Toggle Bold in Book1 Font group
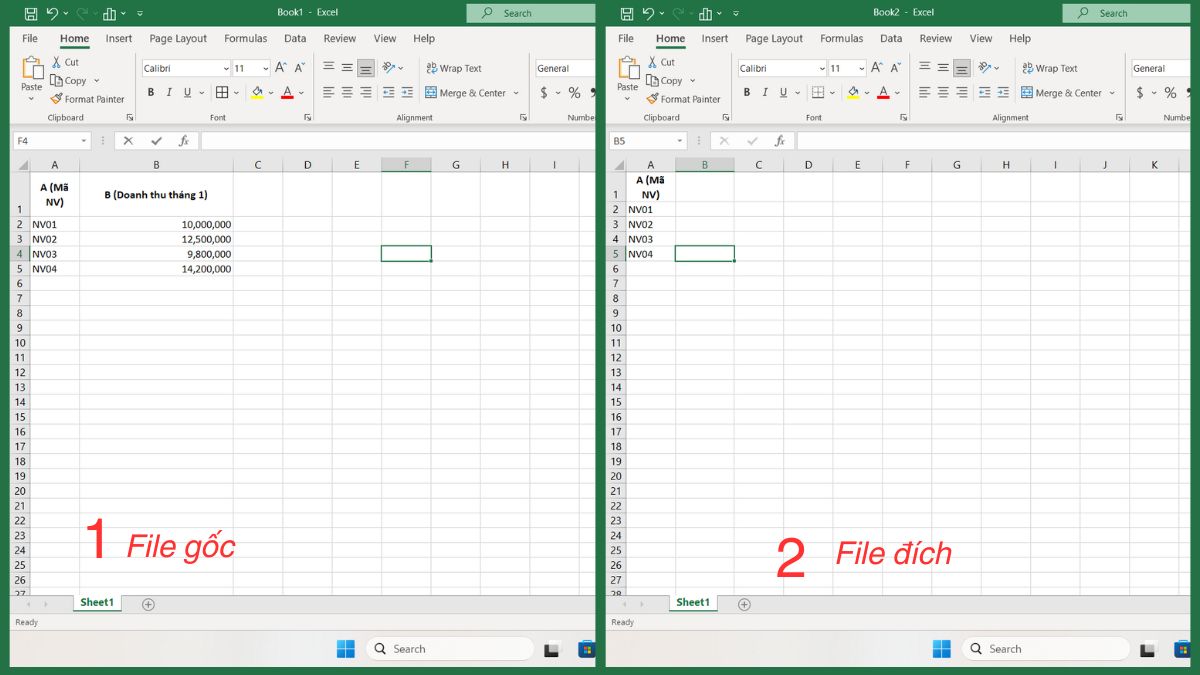Screen dimensions: 1200x675 click(x=151, y=92)
